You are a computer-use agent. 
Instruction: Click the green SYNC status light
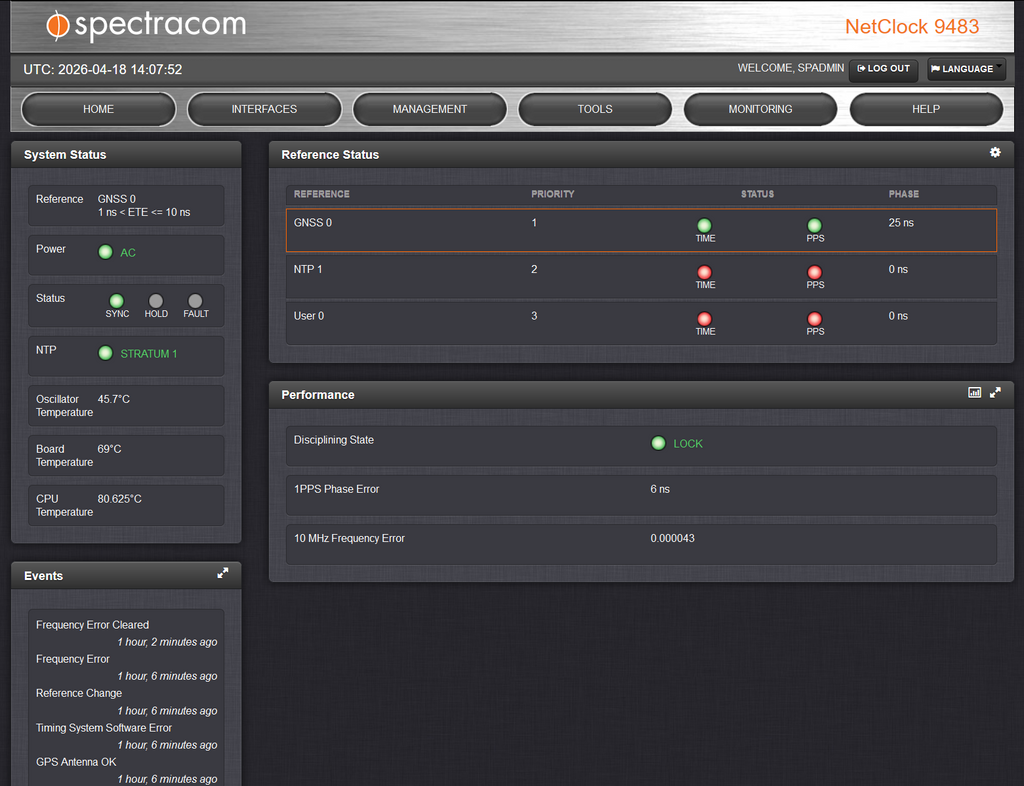pyautogui.click(x=117, y=300)
